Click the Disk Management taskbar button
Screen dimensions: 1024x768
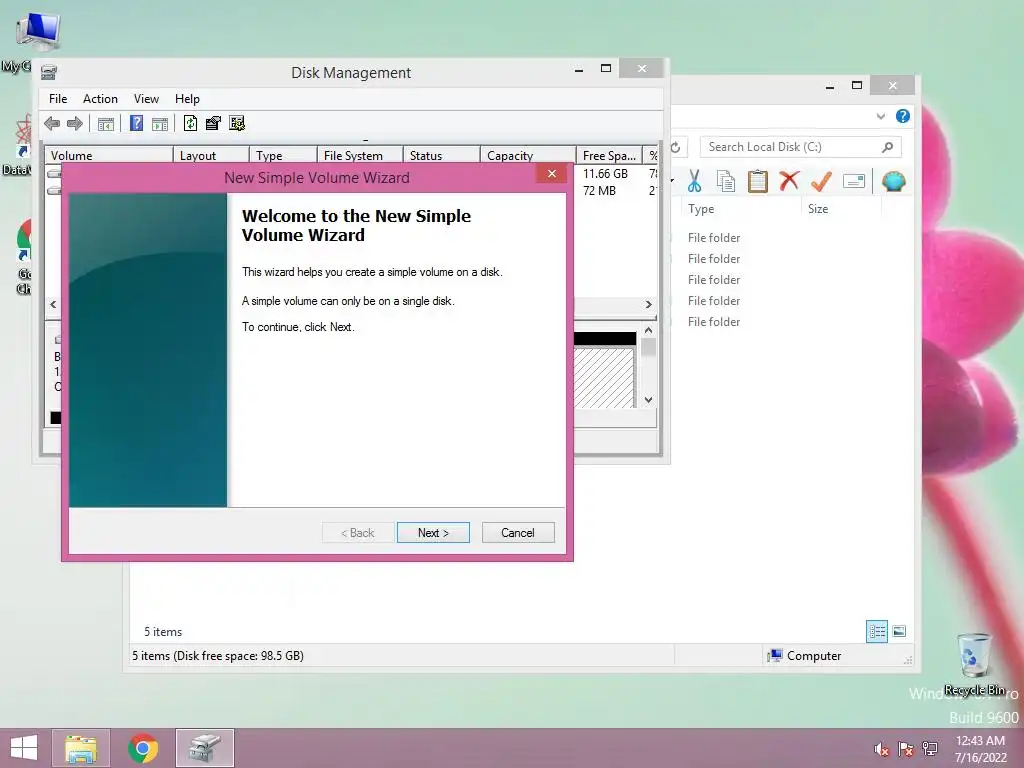204,748
